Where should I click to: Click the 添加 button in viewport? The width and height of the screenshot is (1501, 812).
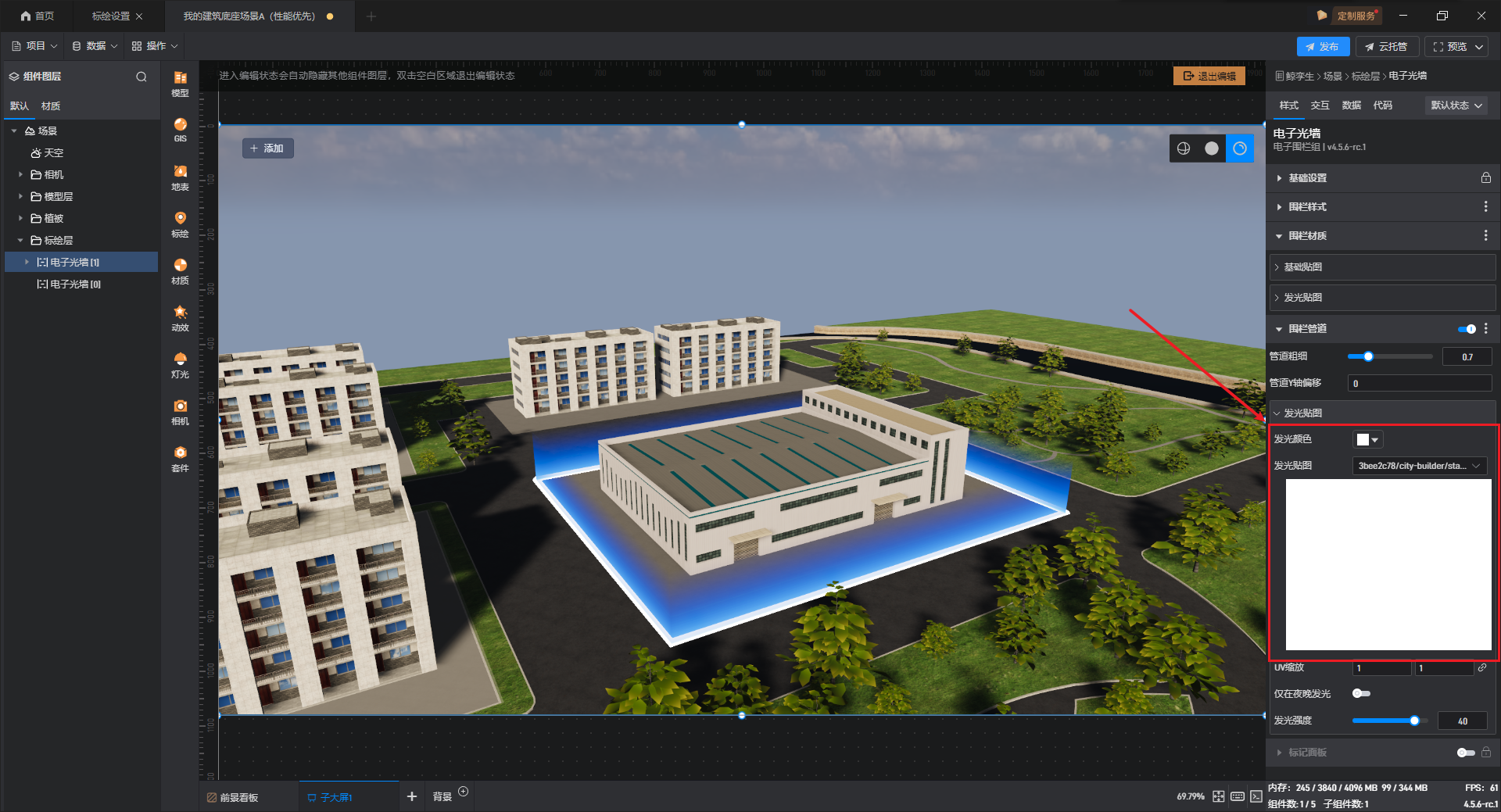point(267,148)
